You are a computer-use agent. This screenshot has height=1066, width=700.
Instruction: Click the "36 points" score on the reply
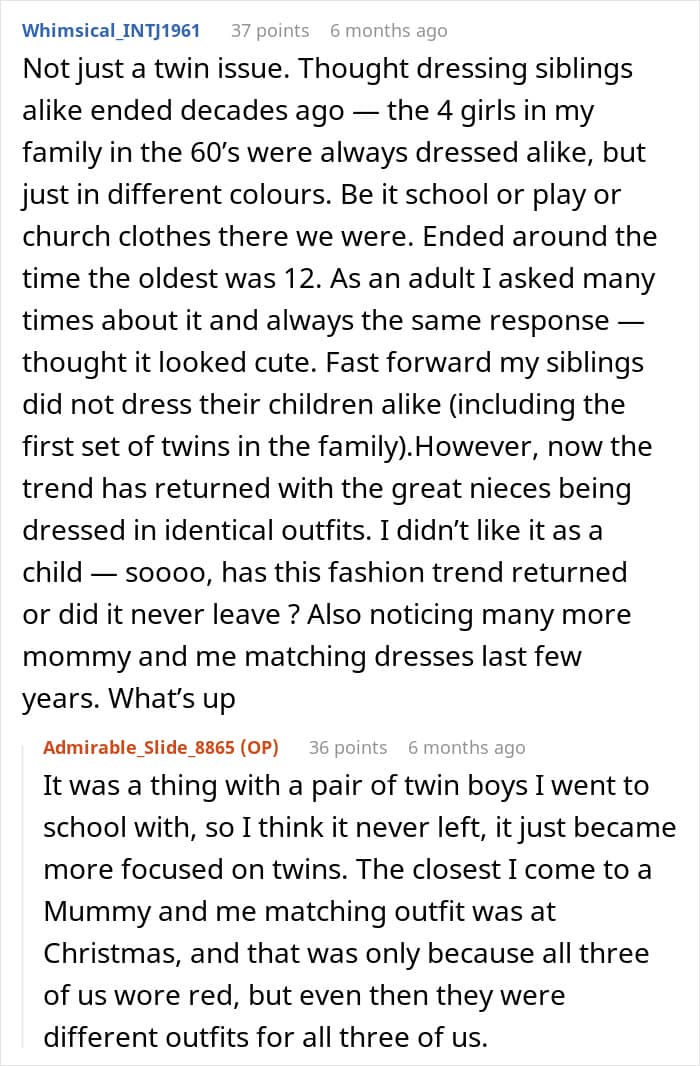(348, 748)
